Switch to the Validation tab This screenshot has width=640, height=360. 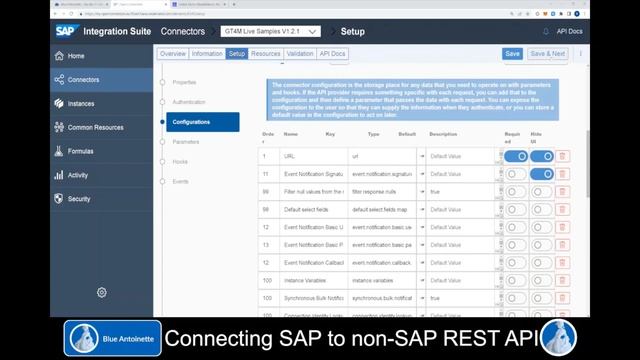coord(300,53)
